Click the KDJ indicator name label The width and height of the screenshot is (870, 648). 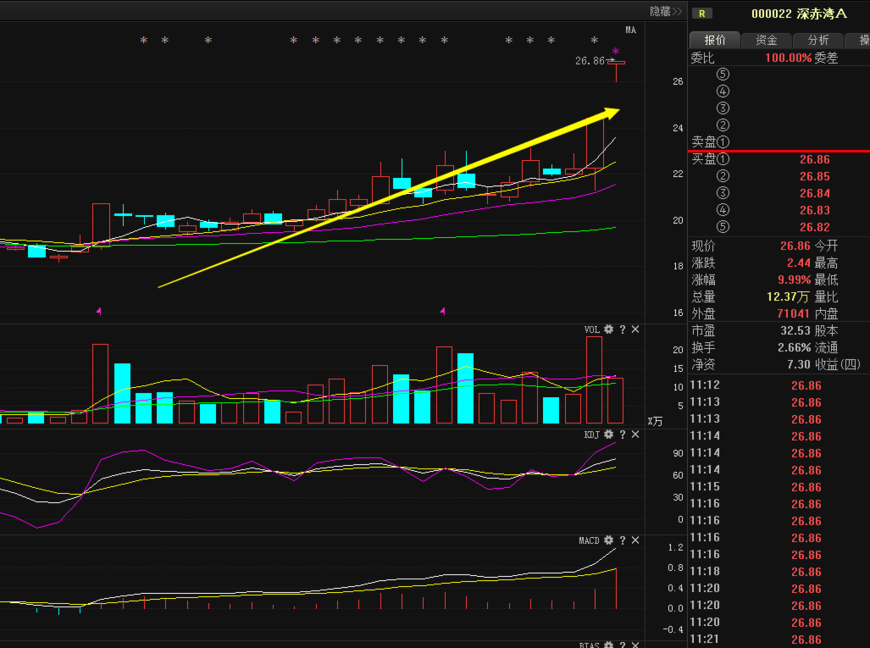pyautogui.click(x=592, y=434)
